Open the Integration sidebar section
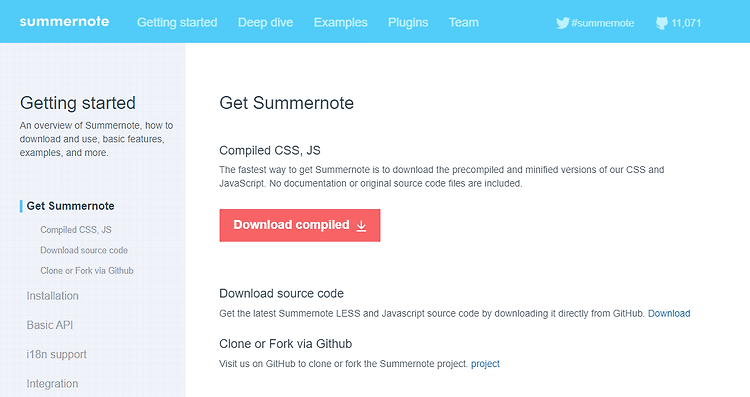750x397 pixels. tap(52, 384)
